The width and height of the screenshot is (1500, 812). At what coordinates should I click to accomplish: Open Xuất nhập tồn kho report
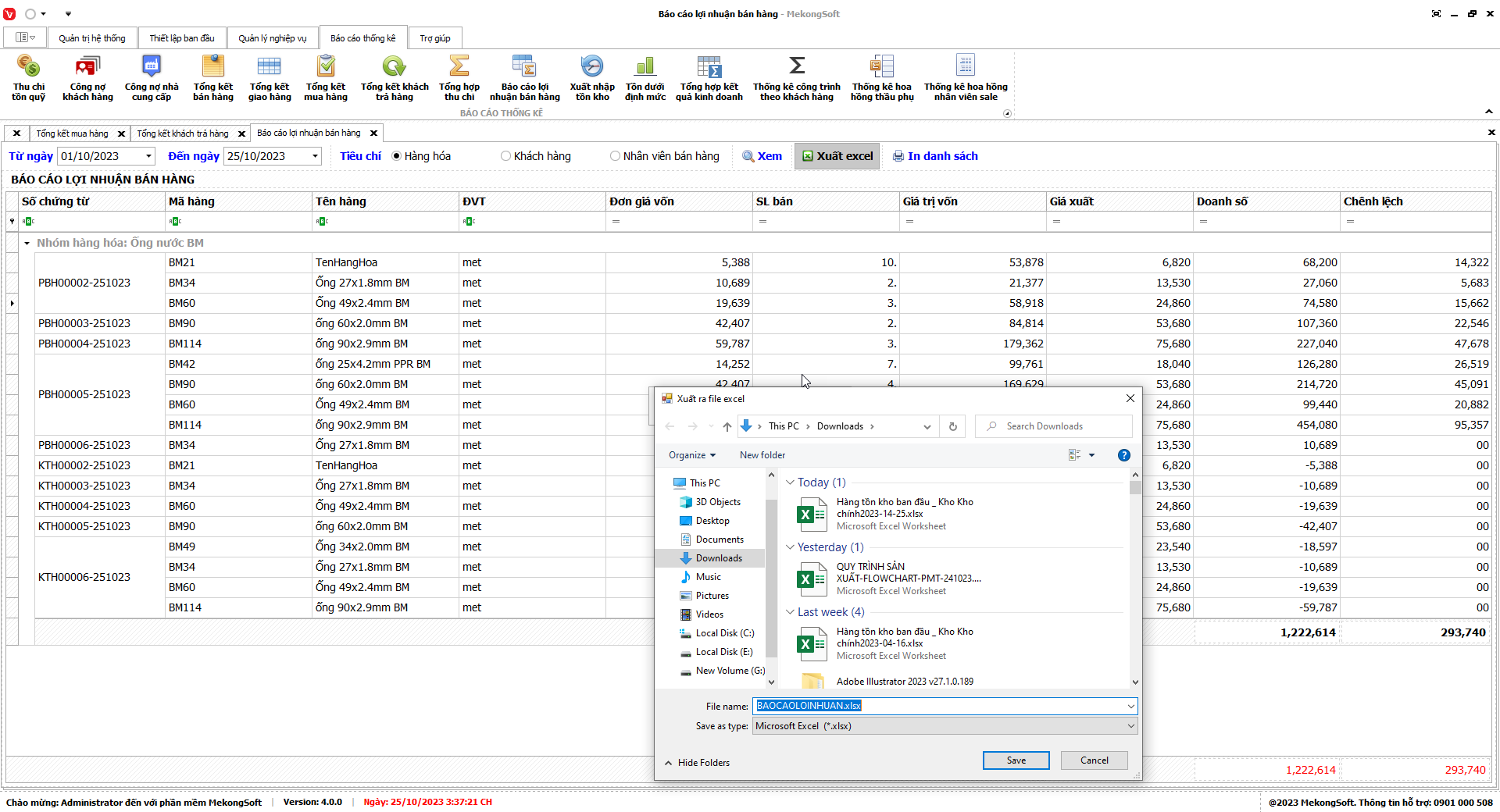591,78
